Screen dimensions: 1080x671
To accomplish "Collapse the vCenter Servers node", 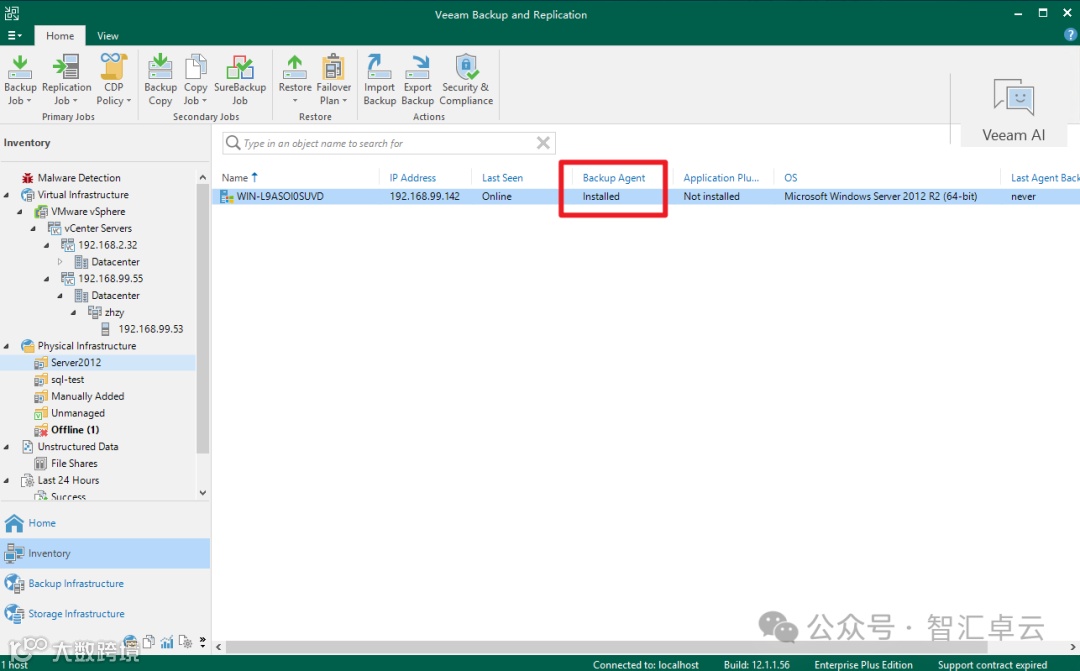I will tap(33, 228).
